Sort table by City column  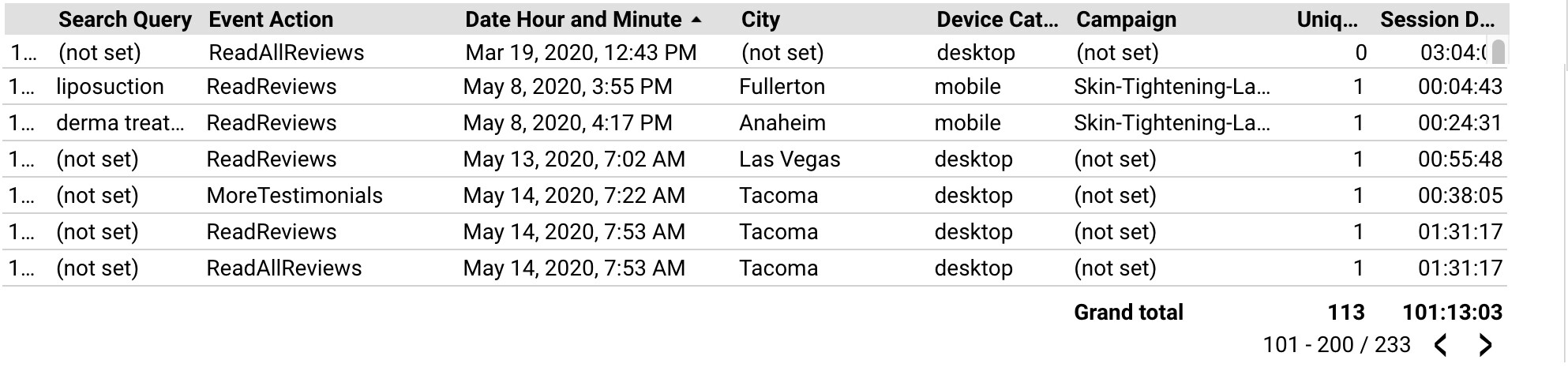pos(760,20)
